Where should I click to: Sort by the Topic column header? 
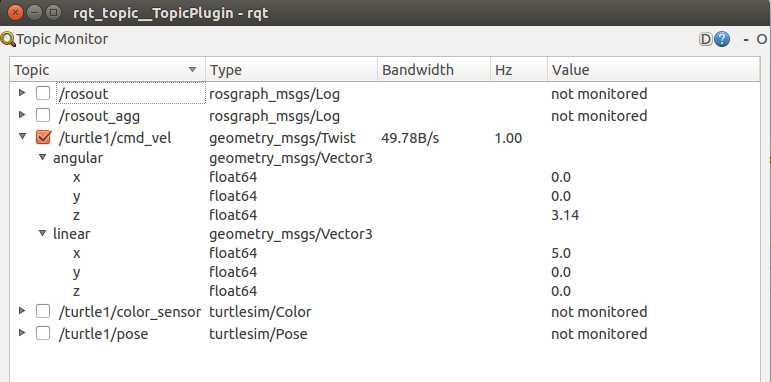107,70
